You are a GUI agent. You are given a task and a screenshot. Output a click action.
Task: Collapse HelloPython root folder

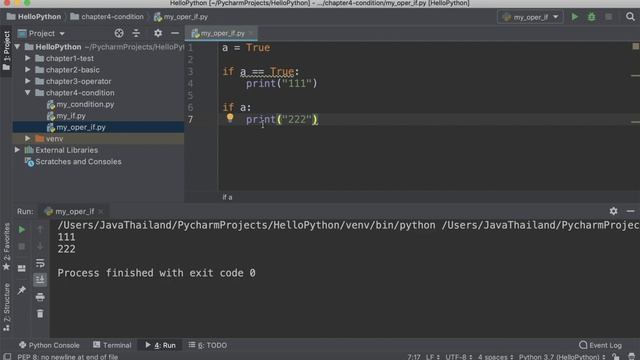[17, 47]
